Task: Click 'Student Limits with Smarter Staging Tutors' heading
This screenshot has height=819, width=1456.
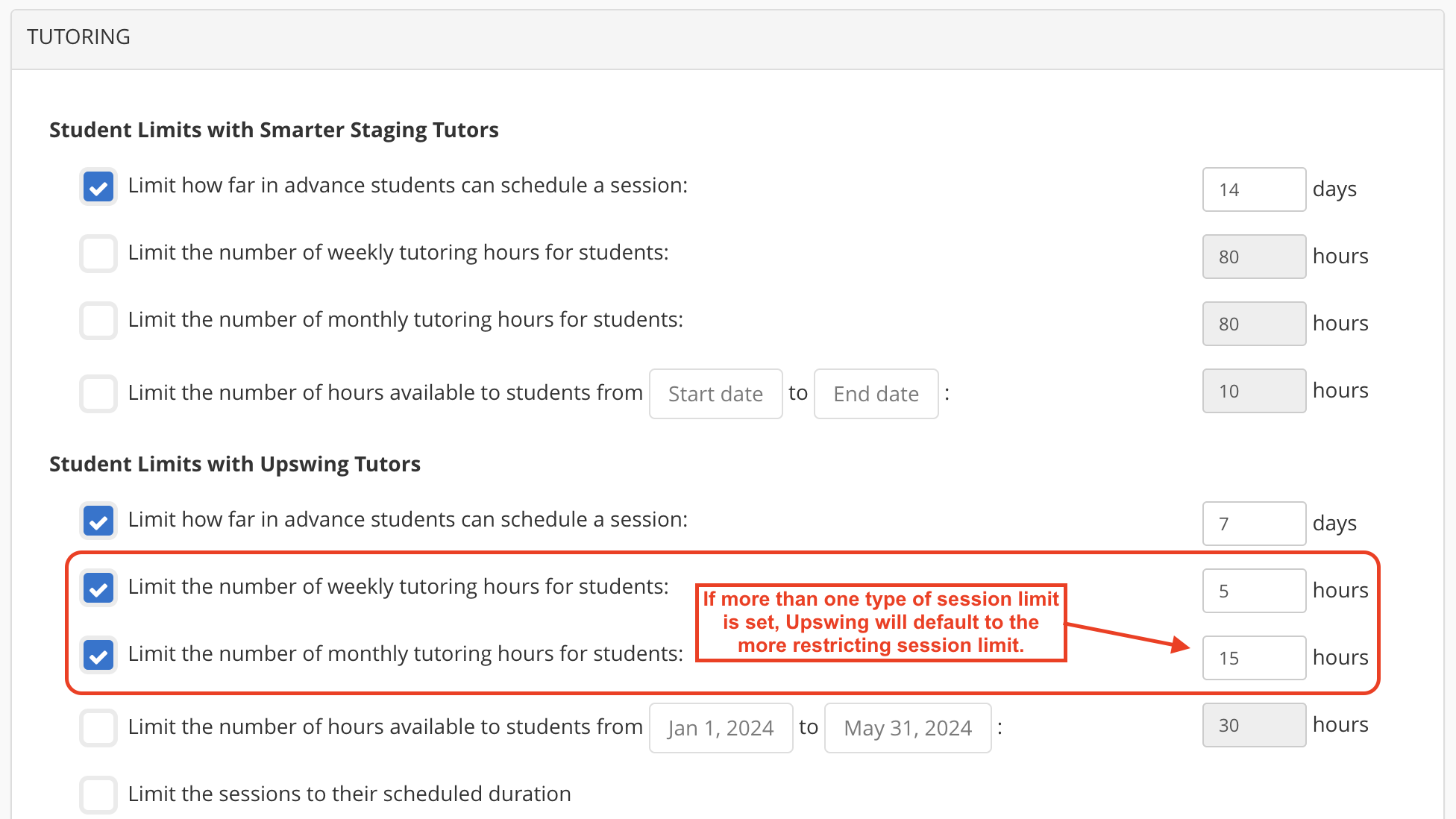Action: tap(274, 130)
